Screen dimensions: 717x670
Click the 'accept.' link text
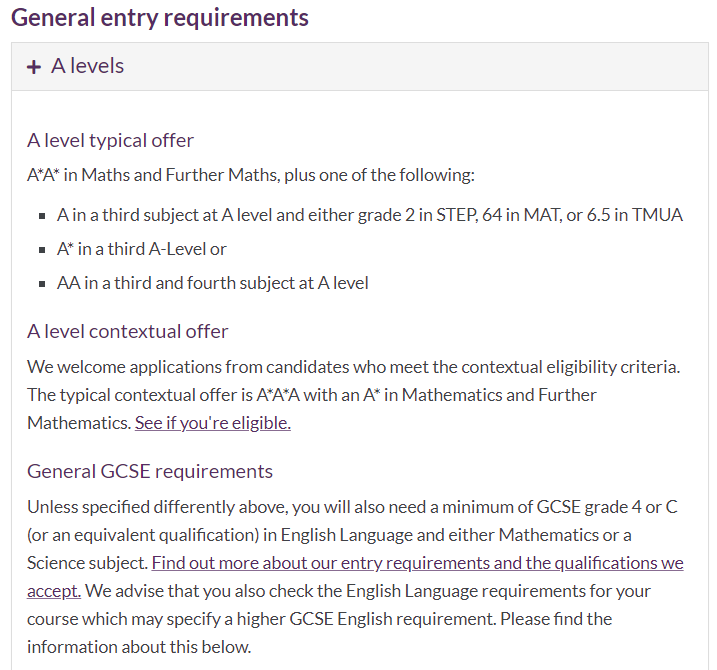pyautogui.click(x=54, y=591)
